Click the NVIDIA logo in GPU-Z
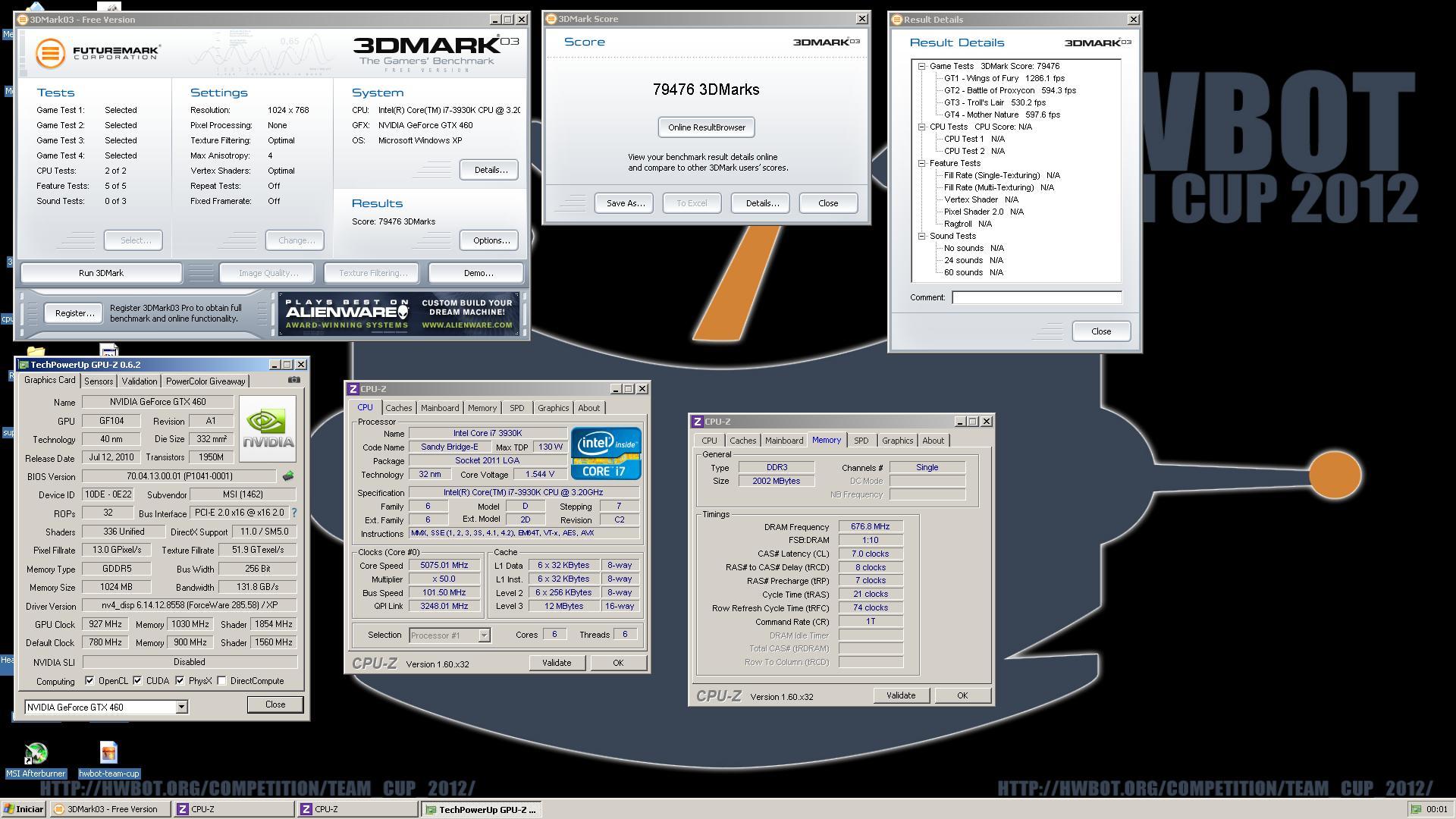Viewport: 1456px width, 819px height. 268,428
